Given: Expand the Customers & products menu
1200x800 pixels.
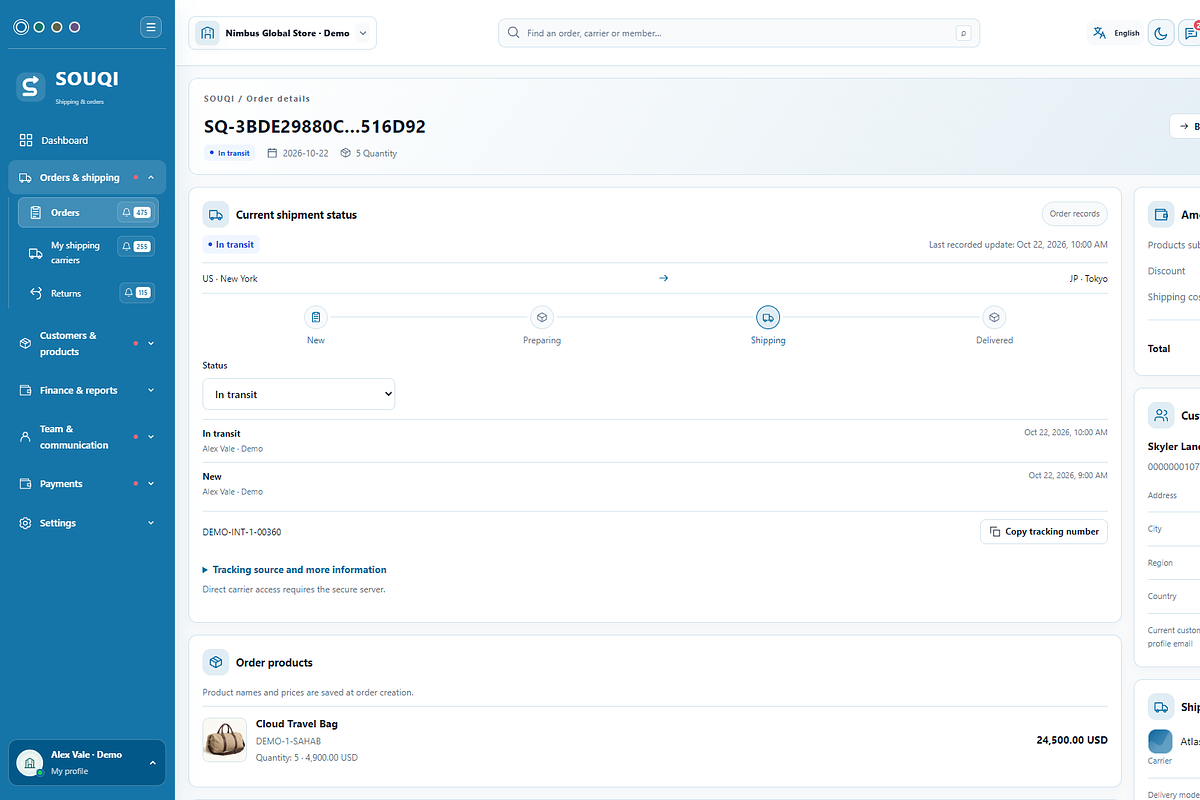Looking at the screenshot, I should 87,344.
